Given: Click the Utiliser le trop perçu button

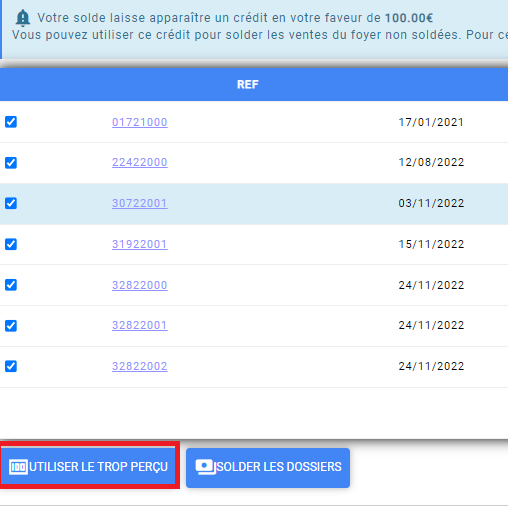Looking at the screenshot, I should [88, 467].
